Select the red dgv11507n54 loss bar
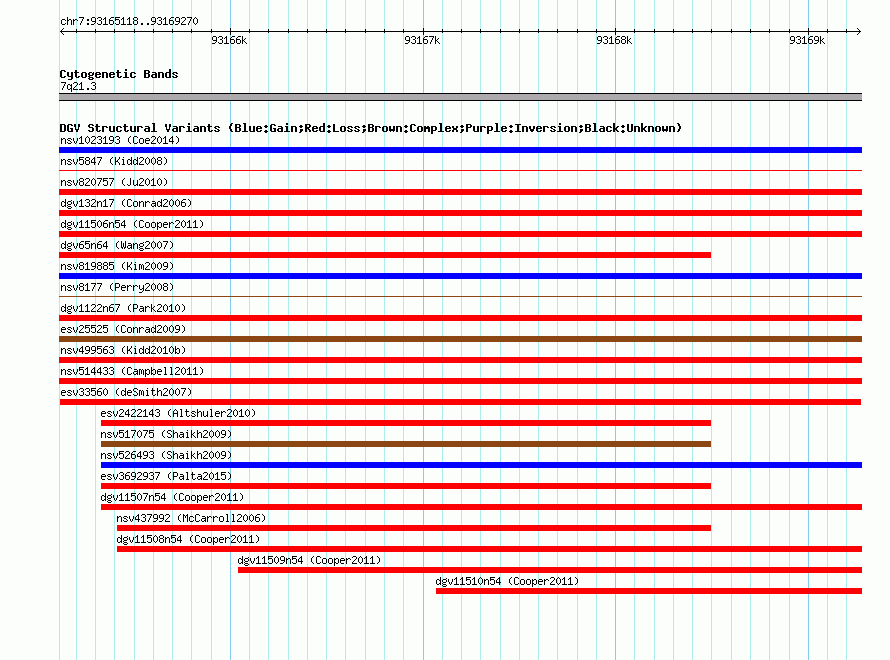Screen dimensions: 890x660 click(481, 507)
